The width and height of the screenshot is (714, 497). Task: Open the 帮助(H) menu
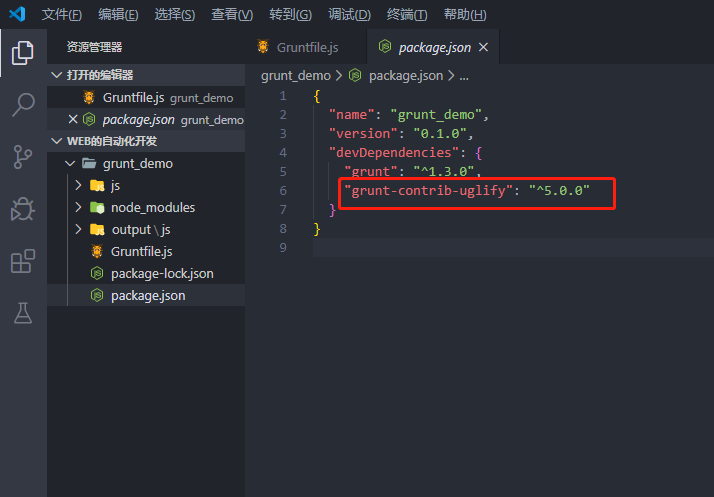(x=465, y=15)
